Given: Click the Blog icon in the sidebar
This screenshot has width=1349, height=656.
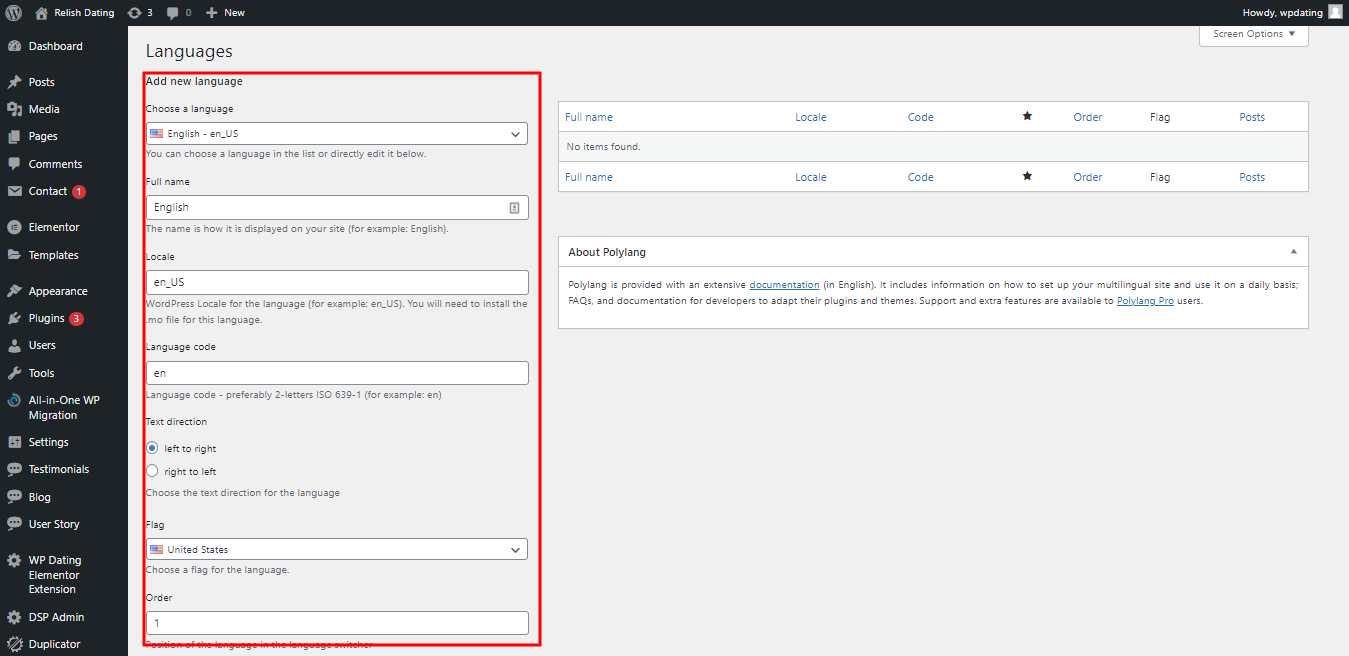Looking at the screenshot, I should tap(14, 497).
